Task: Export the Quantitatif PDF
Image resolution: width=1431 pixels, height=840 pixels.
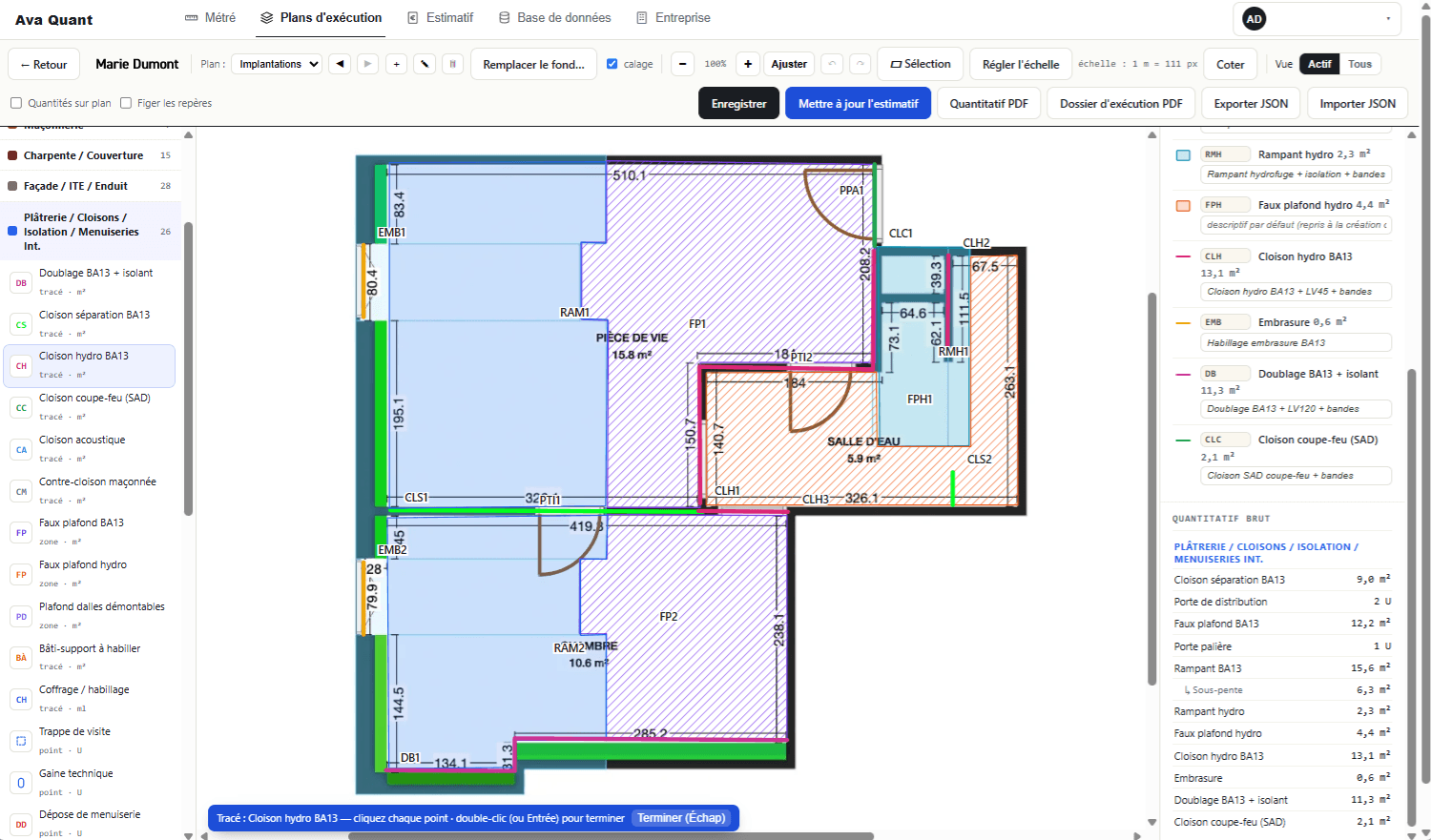Action: coord(989,103)
